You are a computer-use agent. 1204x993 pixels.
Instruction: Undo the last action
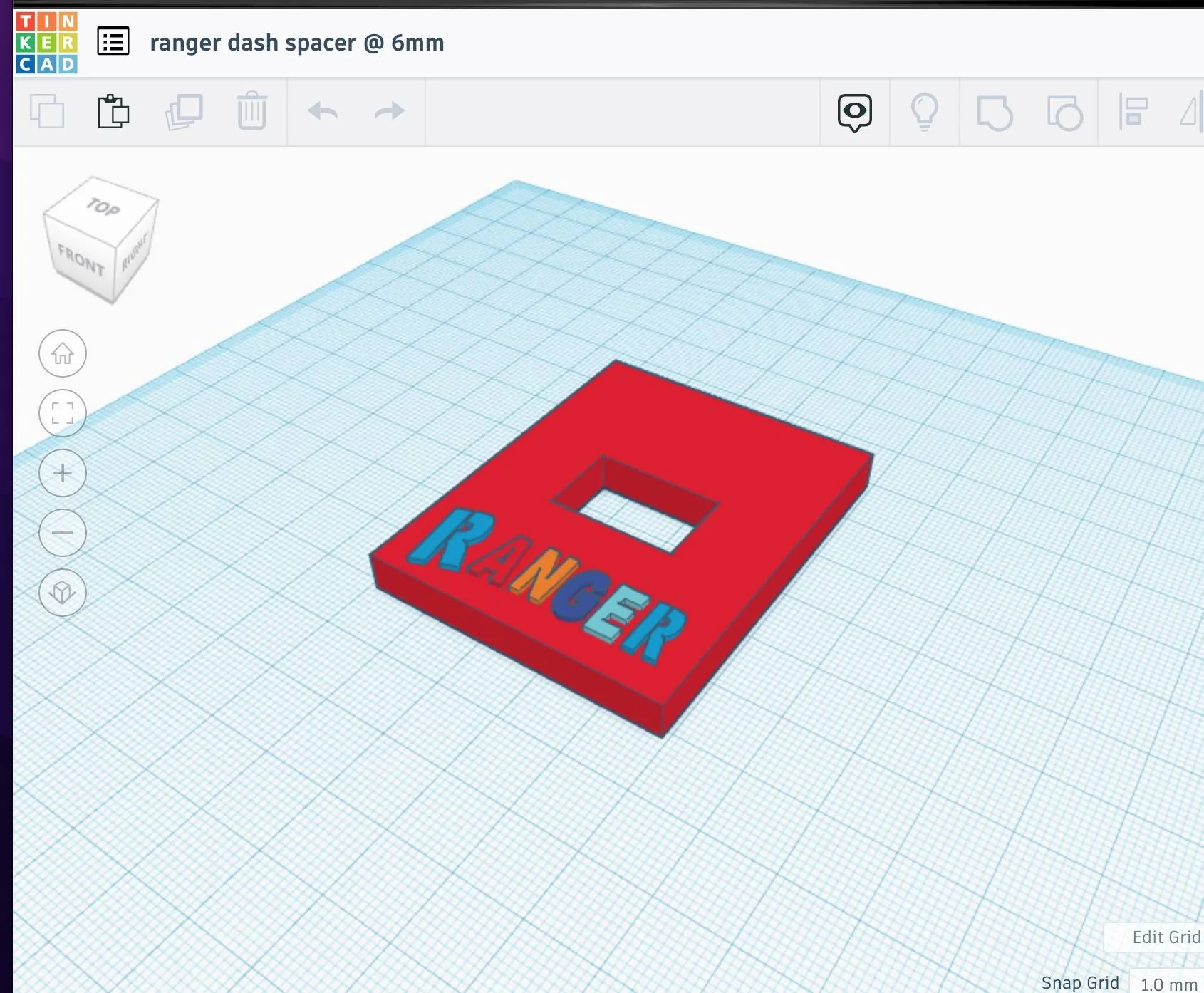click(x=323, y=111)
